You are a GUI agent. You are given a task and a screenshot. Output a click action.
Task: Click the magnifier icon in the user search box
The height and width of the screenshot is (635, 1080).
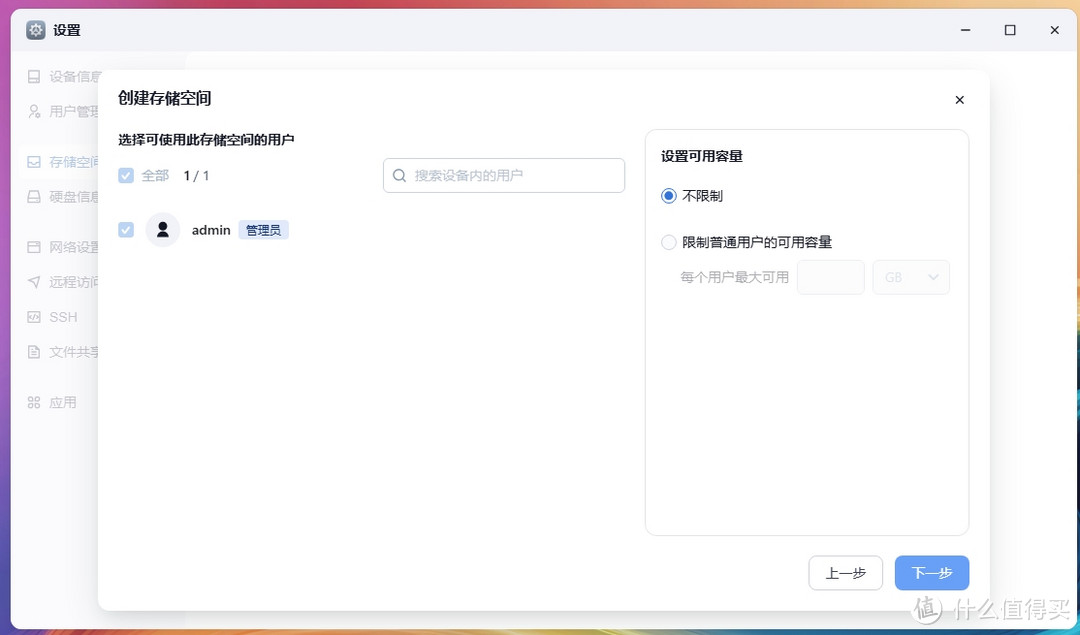click(400, 175)
